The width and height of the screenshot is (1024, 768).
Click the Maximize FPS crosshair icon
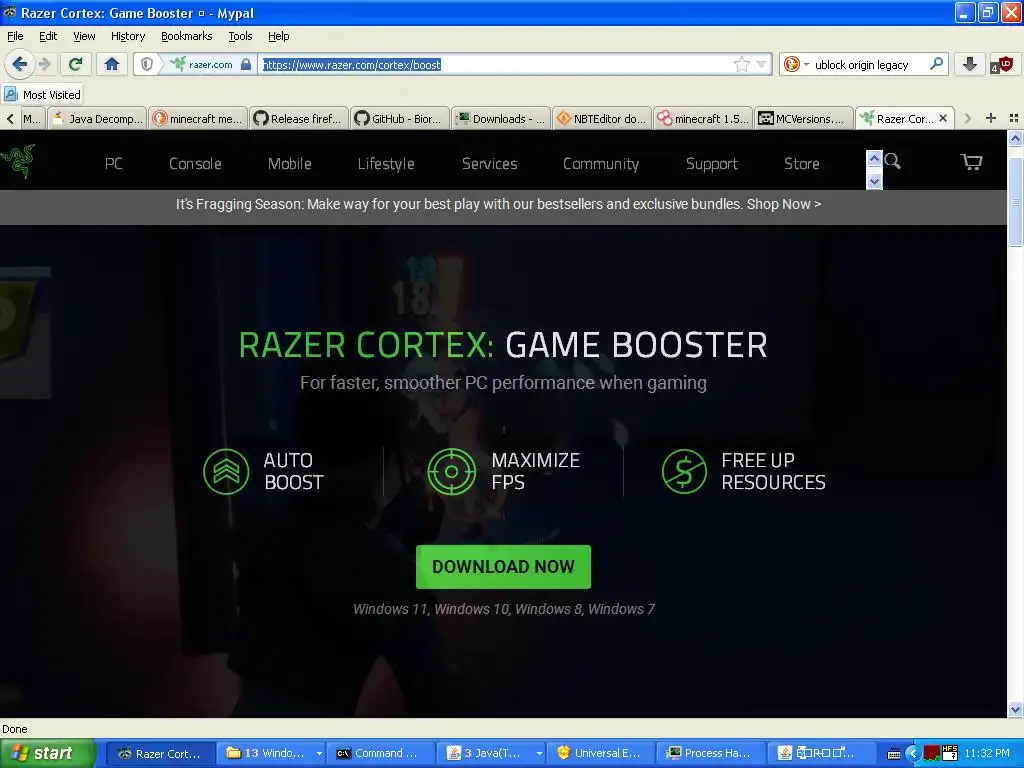click(x=452, y=471)
